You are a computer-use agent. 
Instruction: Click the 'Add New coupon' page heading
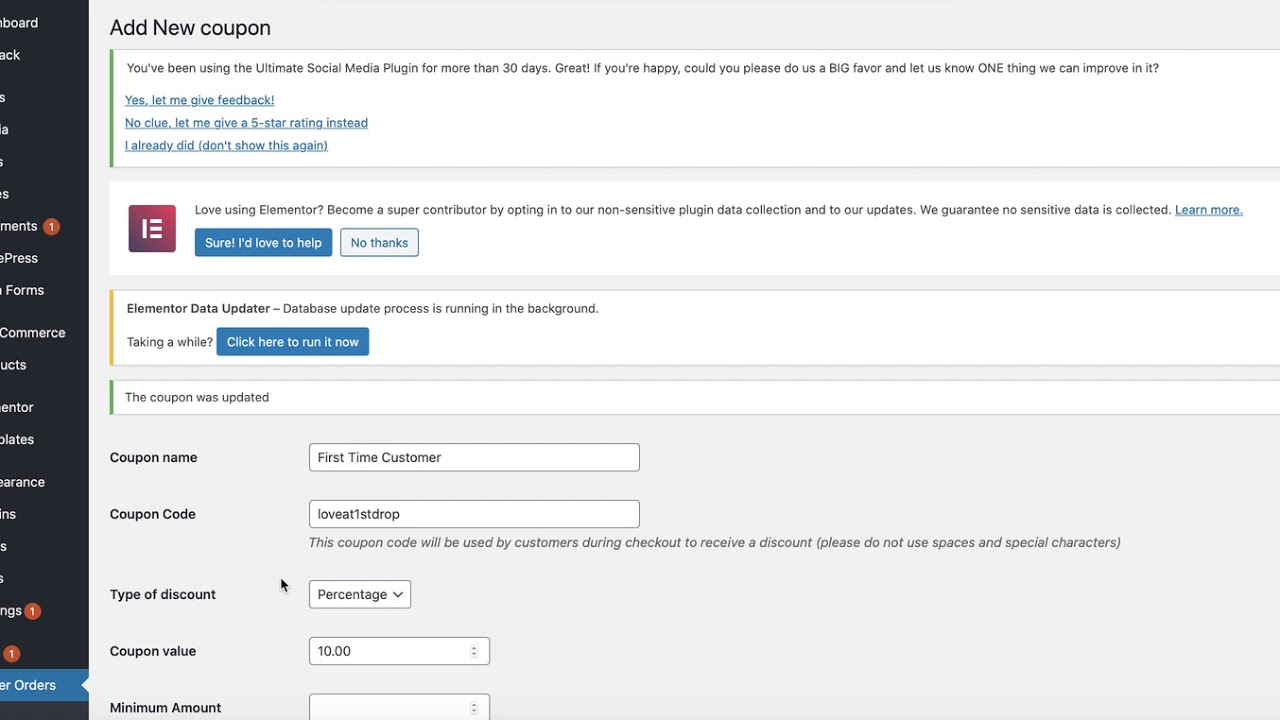[x=190, y=28]
